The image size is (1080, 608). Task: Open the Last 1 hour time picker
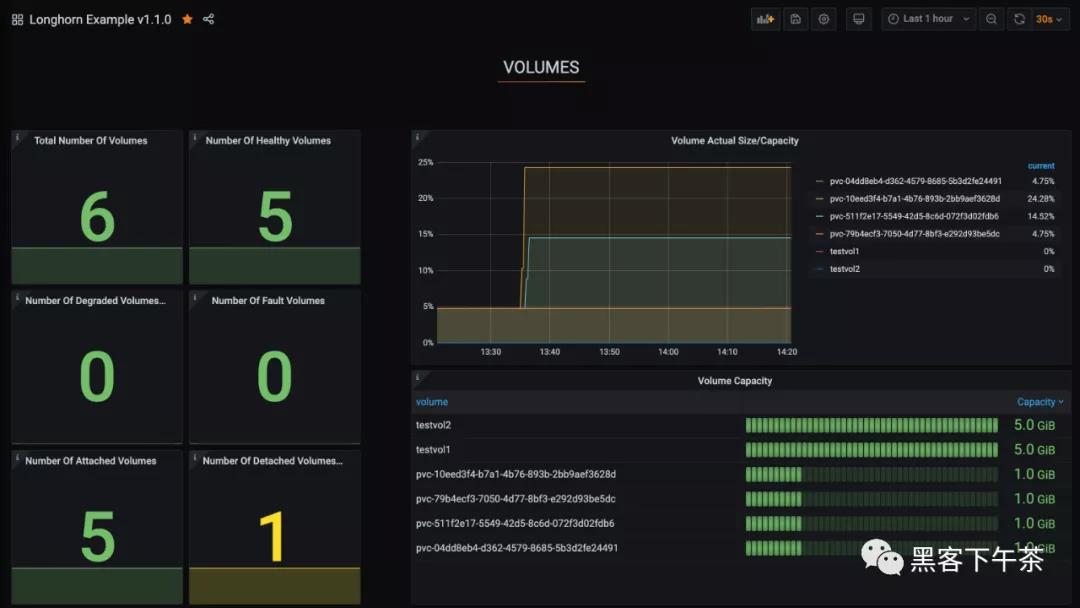(x=927, y=19)
